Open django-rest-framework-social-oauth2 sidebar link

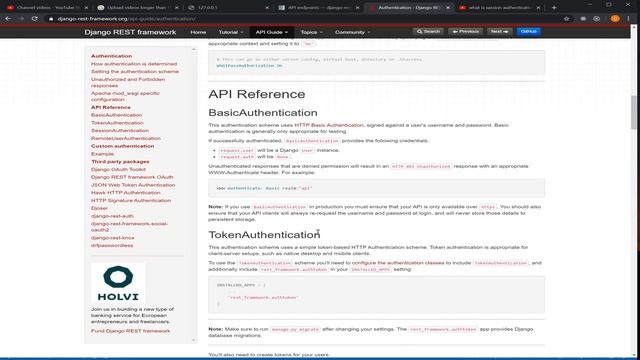(x=129, y=227)
